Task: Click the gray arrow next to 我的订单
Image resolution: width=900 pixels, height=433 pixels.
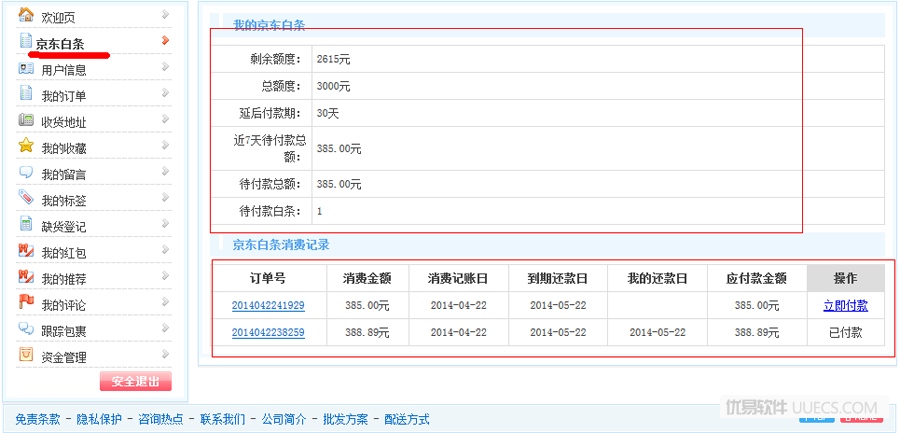Action: (165, 92)
